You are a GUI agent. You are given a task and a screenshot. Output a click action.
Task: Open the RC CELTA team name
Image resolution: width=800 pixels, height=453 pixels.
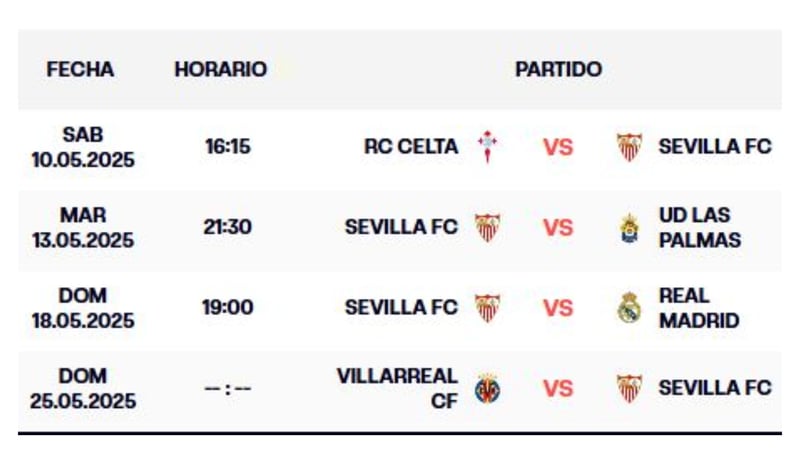click(x=411, y=147)
